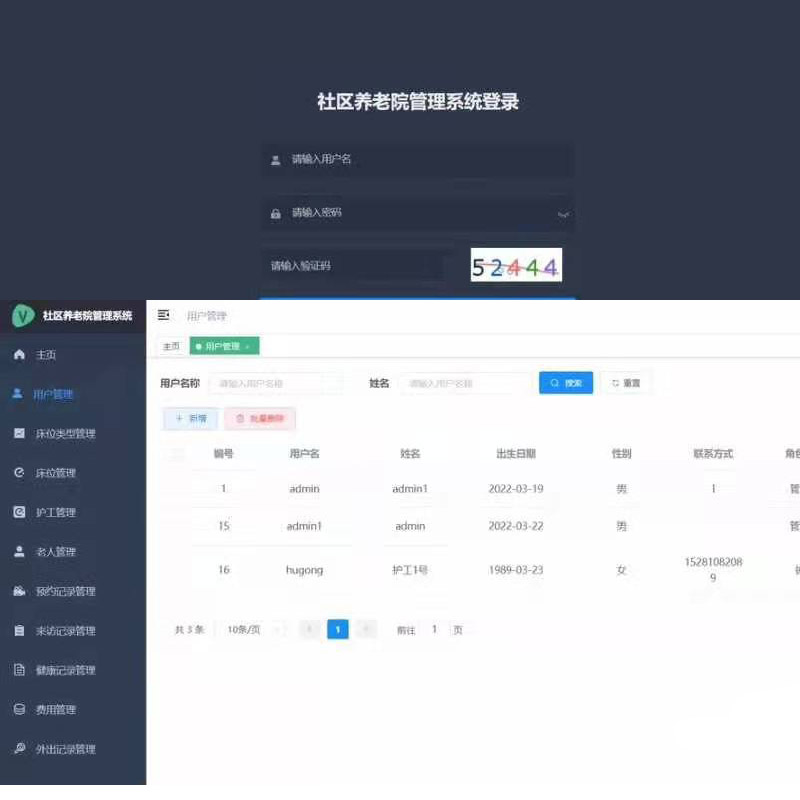The height and width of the screenshot is (800, 800).
Task: Close the 用户管理 tab
Action: pyautogui.click(x=248, y=347)
